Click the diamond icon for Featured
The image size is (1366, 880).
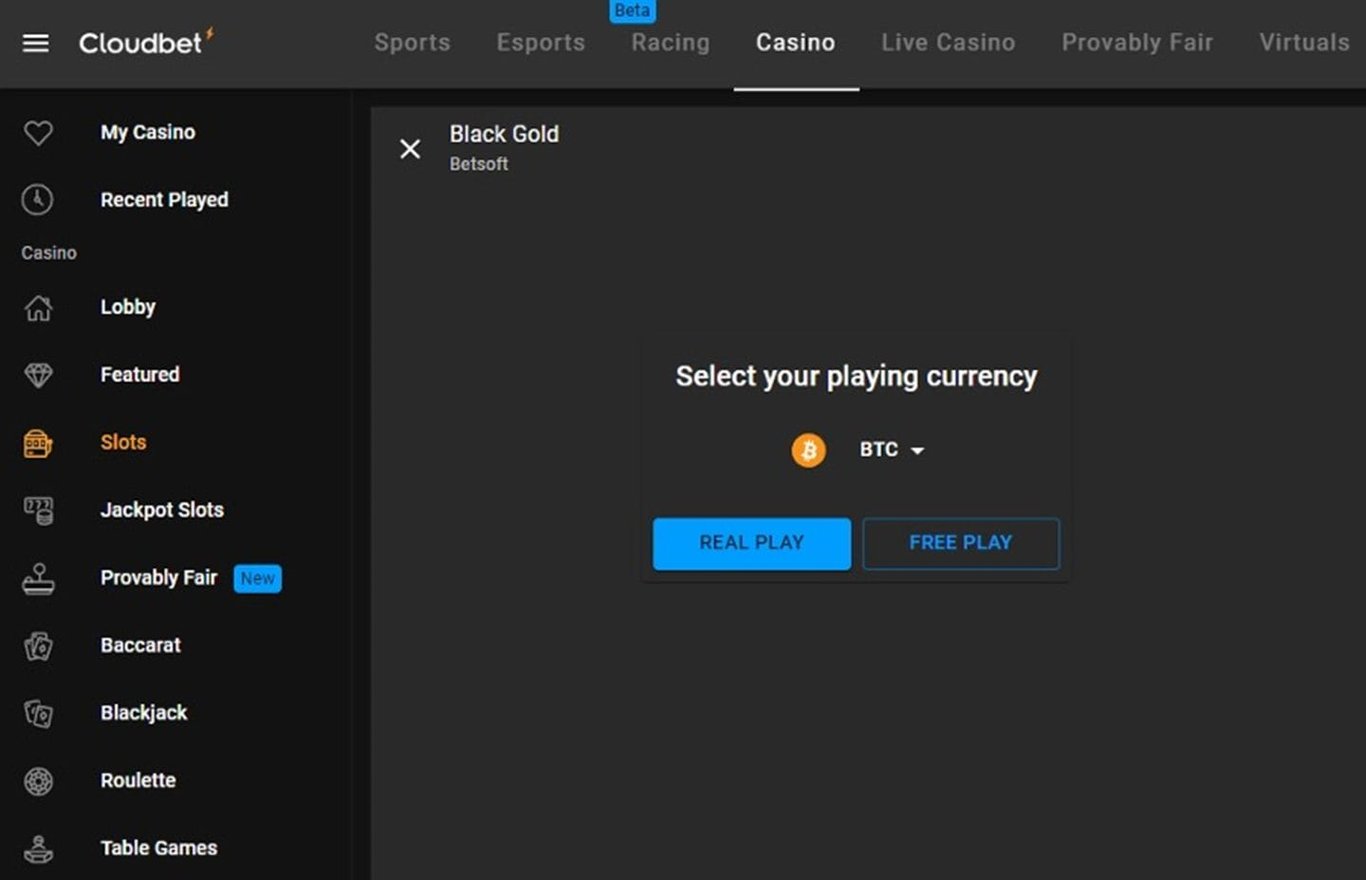click(x=38, y=375)
